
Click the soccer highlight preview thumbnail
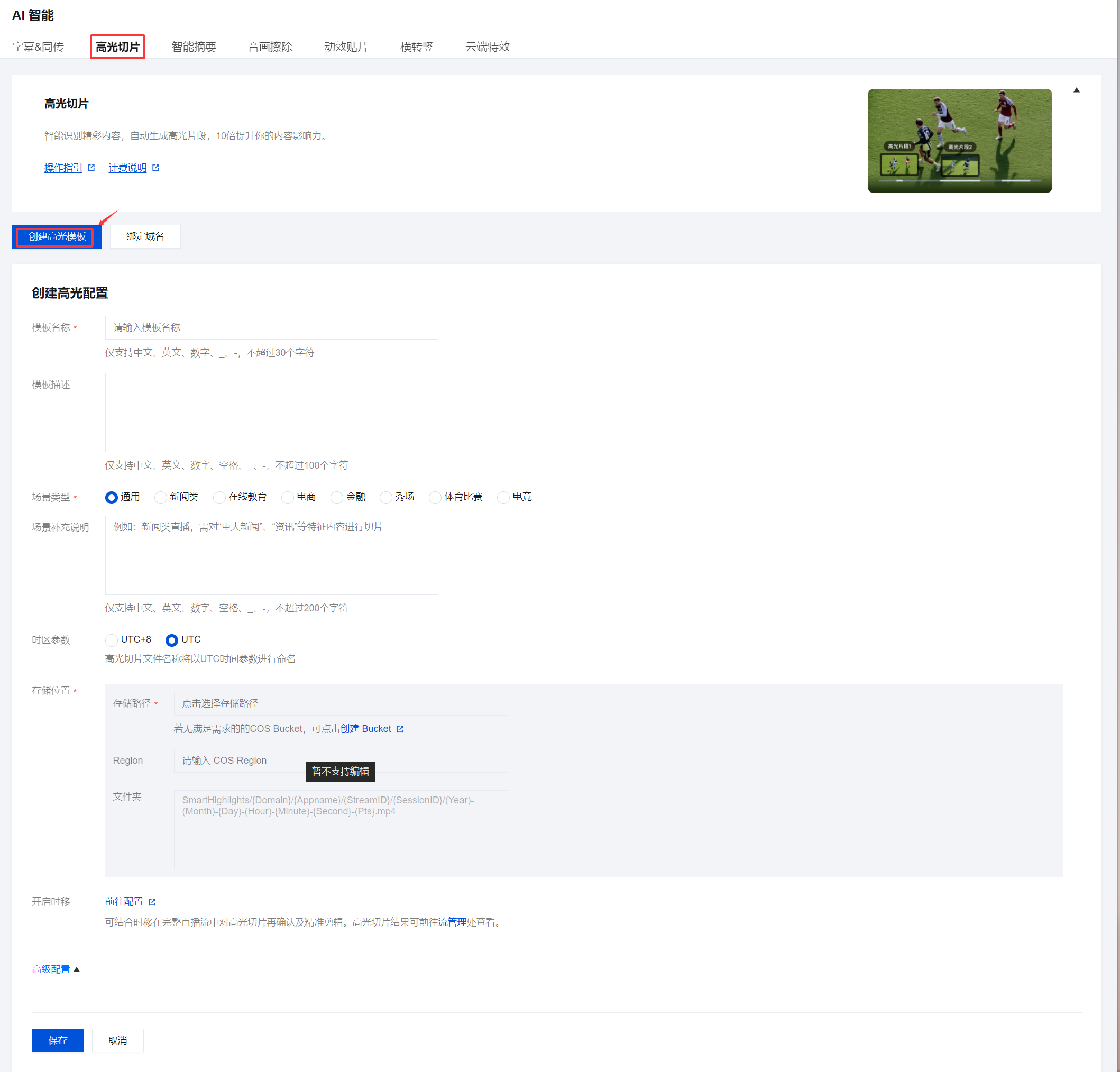959,141
